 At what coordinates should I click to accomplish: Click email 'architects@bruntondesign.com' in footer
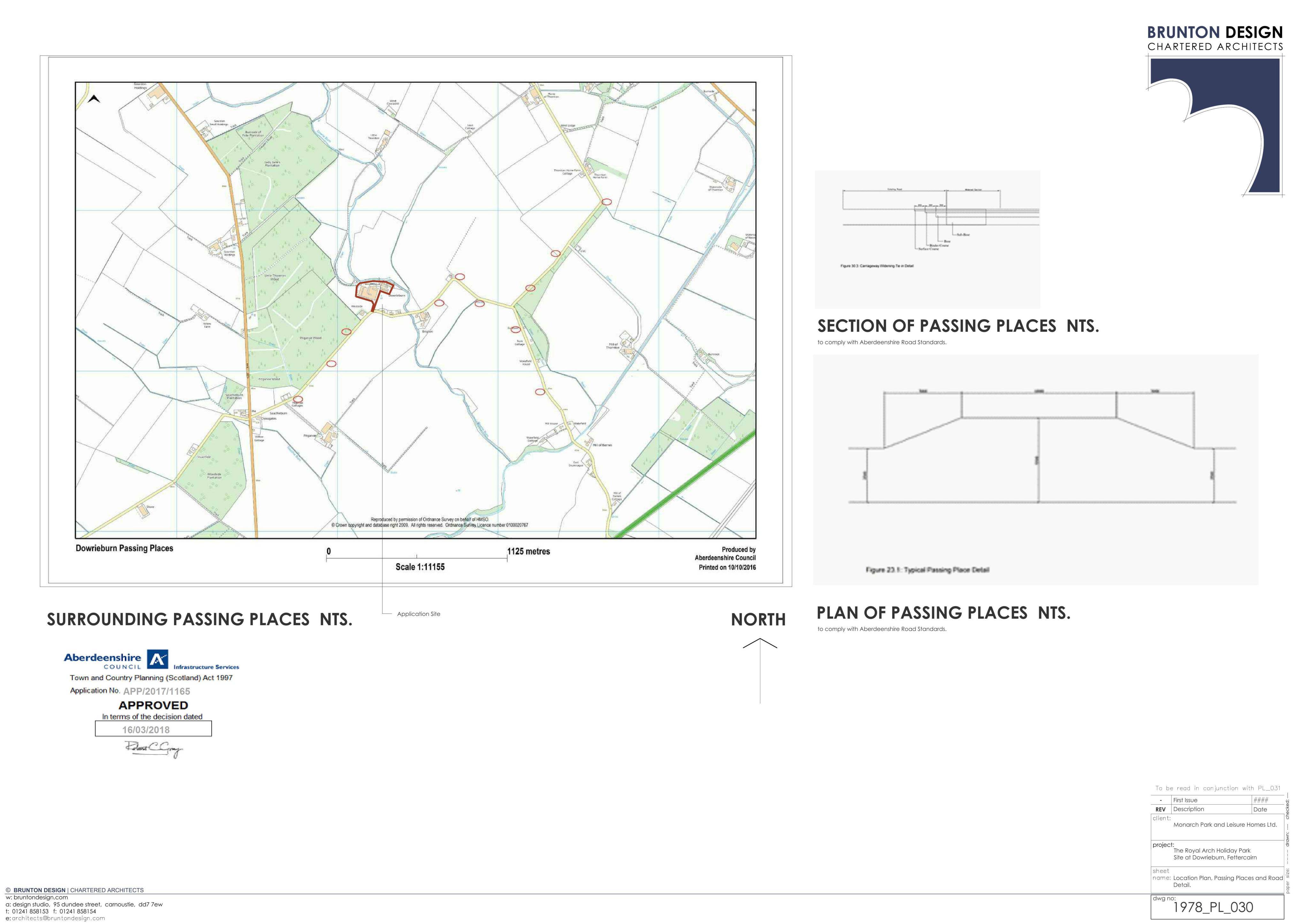(58, 918)
